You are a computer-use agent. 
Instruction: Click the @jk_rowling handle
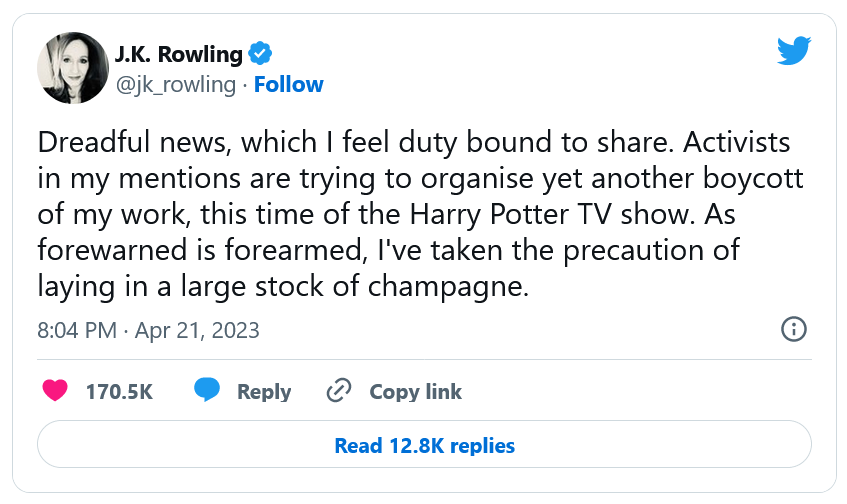point(176,84)
